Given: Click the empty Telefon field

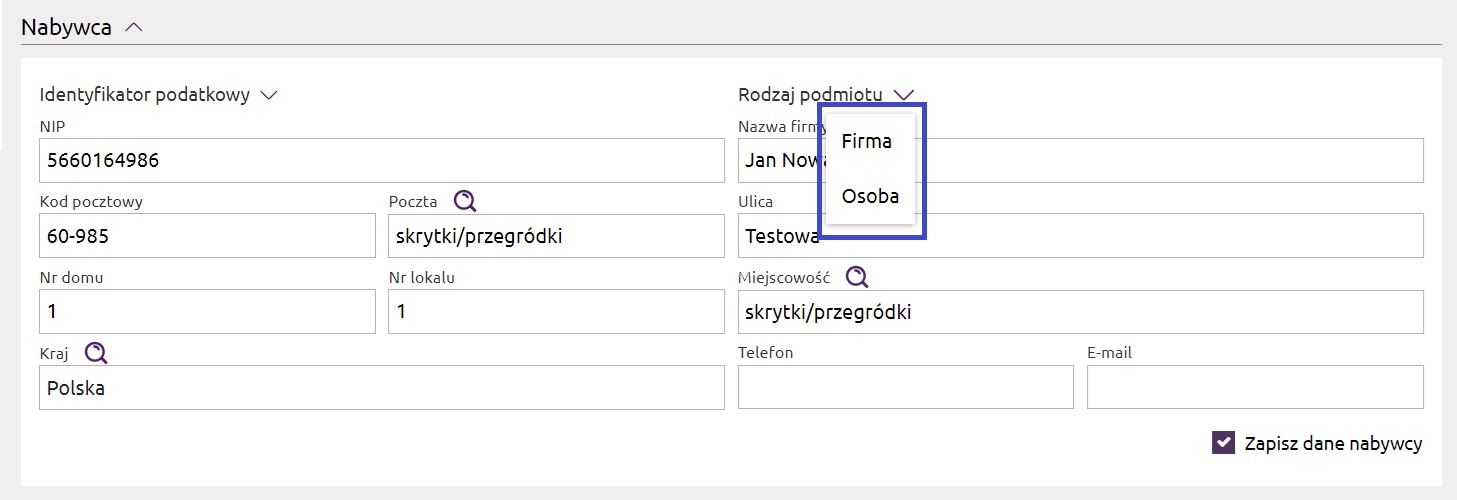Looking at the screenshot, I should (905, 387).
